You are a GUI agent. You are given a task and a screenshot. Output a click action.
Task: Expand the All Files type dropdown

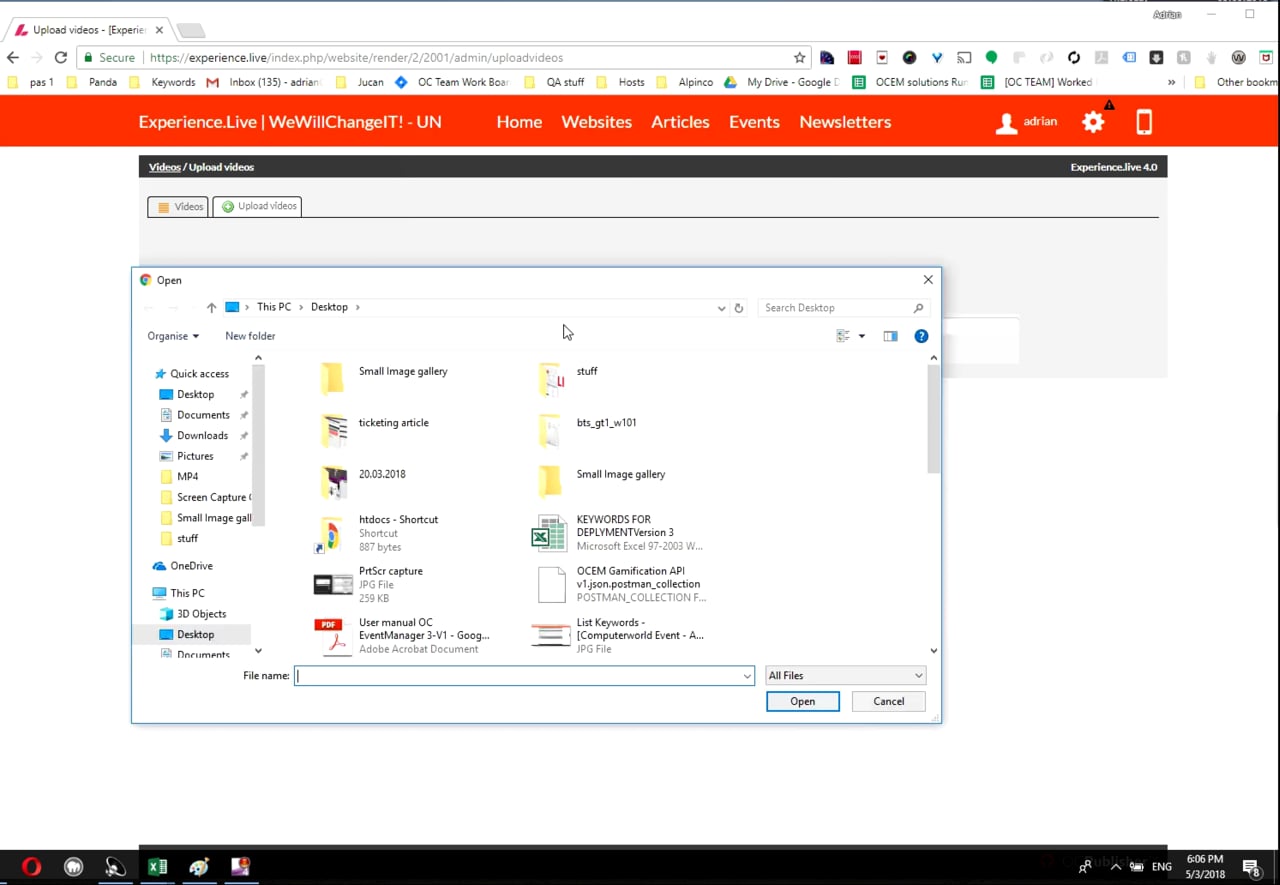pyautogui.click(x=845, y=676)
